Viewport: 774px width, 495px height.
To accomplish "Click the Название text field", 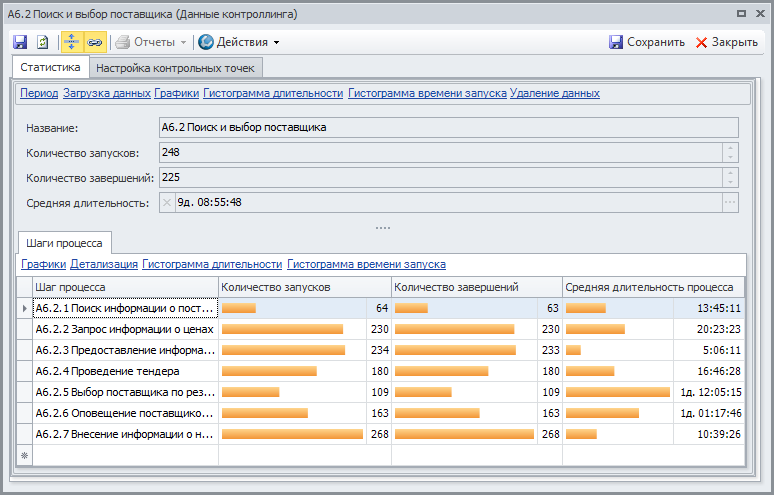I will [448, 127].
